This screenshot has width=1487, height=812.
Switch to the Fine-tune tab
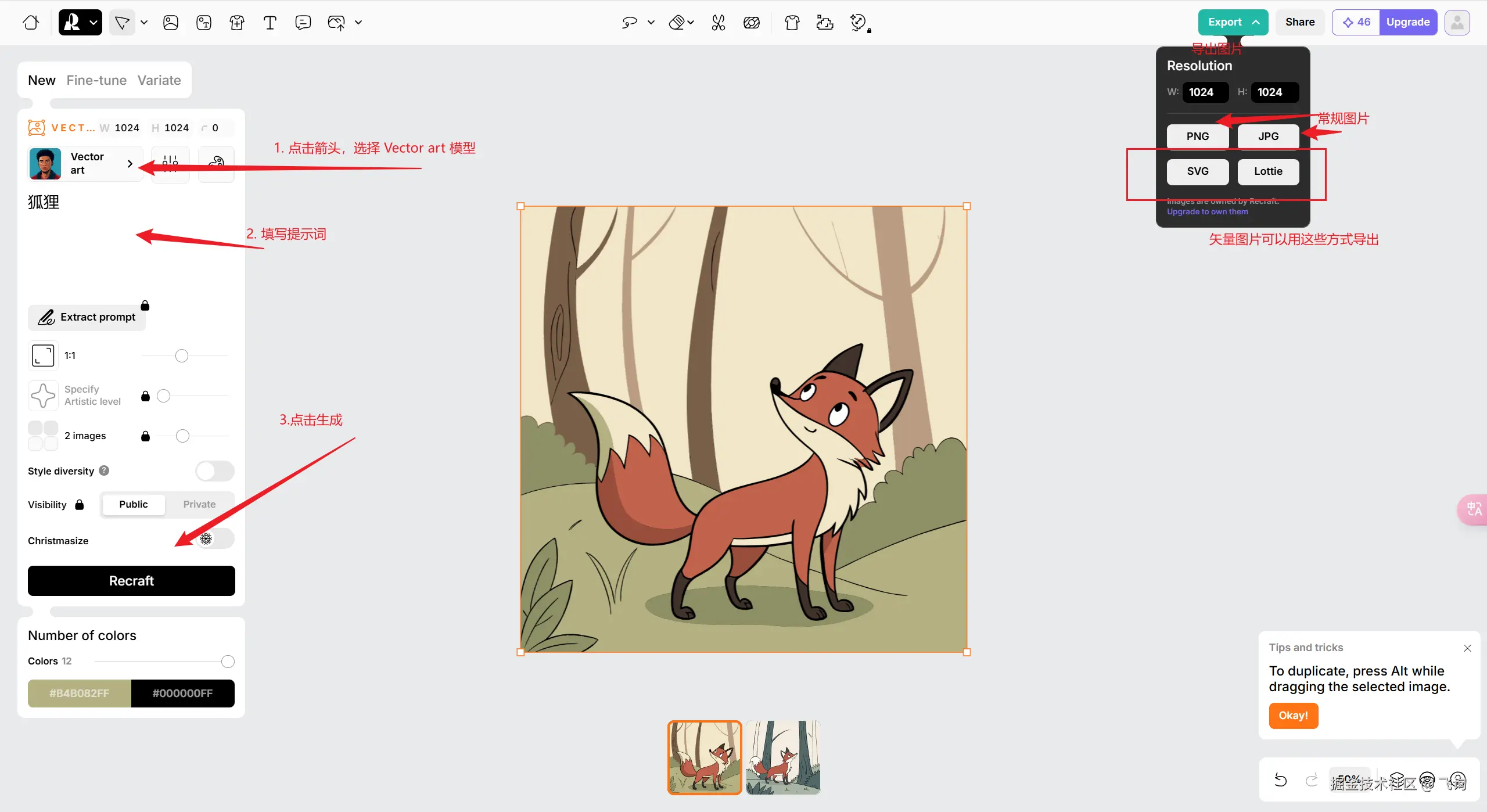(x=96, y=80)
